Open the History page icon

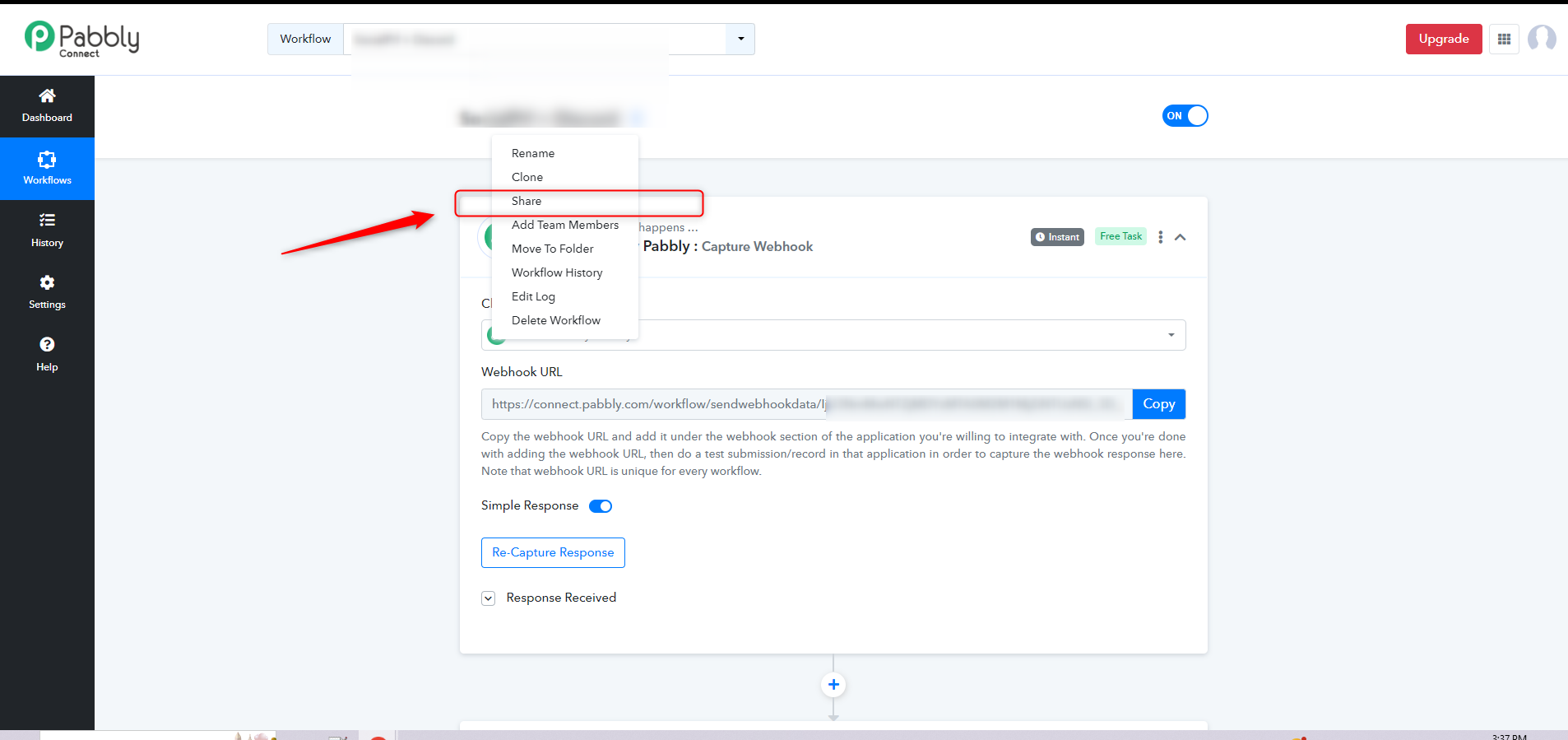click(47, 221)
